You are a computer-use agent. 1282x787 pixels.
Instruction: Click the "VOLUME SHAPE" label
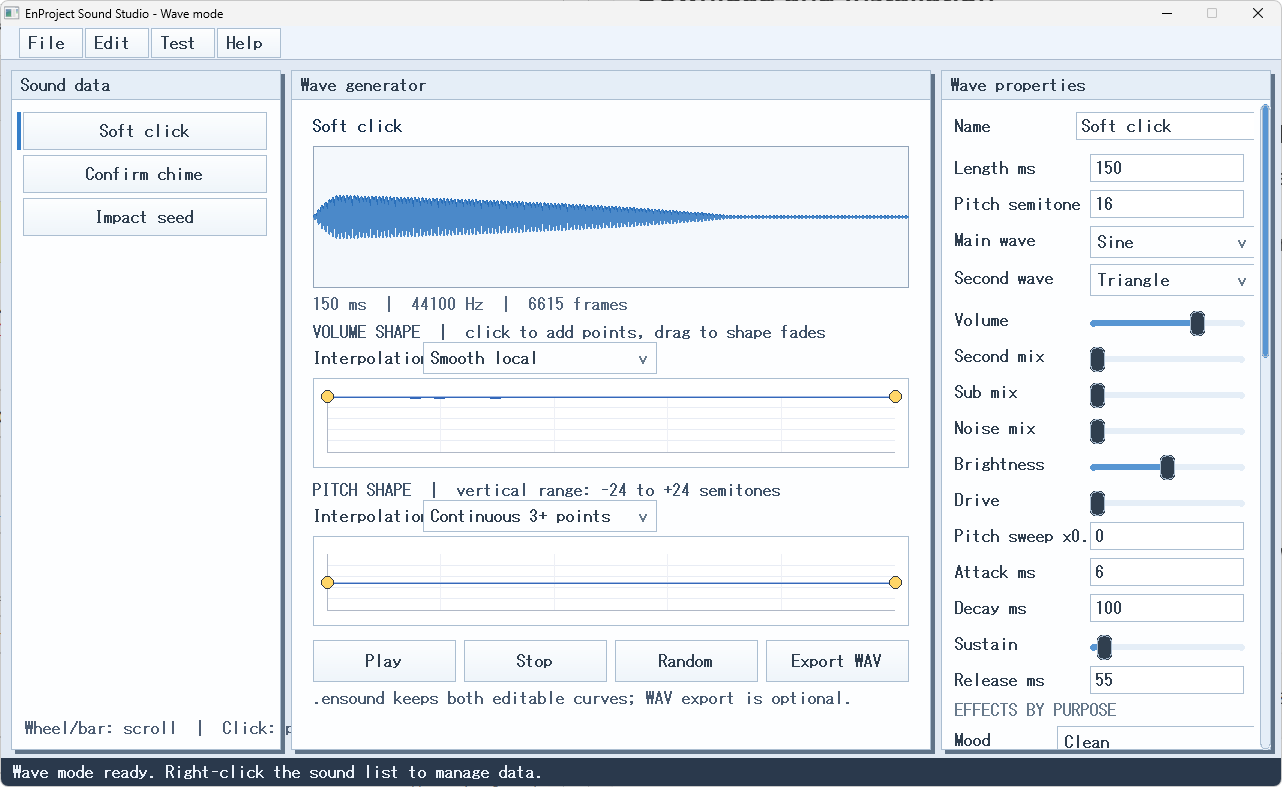click(x=366, y=332)
